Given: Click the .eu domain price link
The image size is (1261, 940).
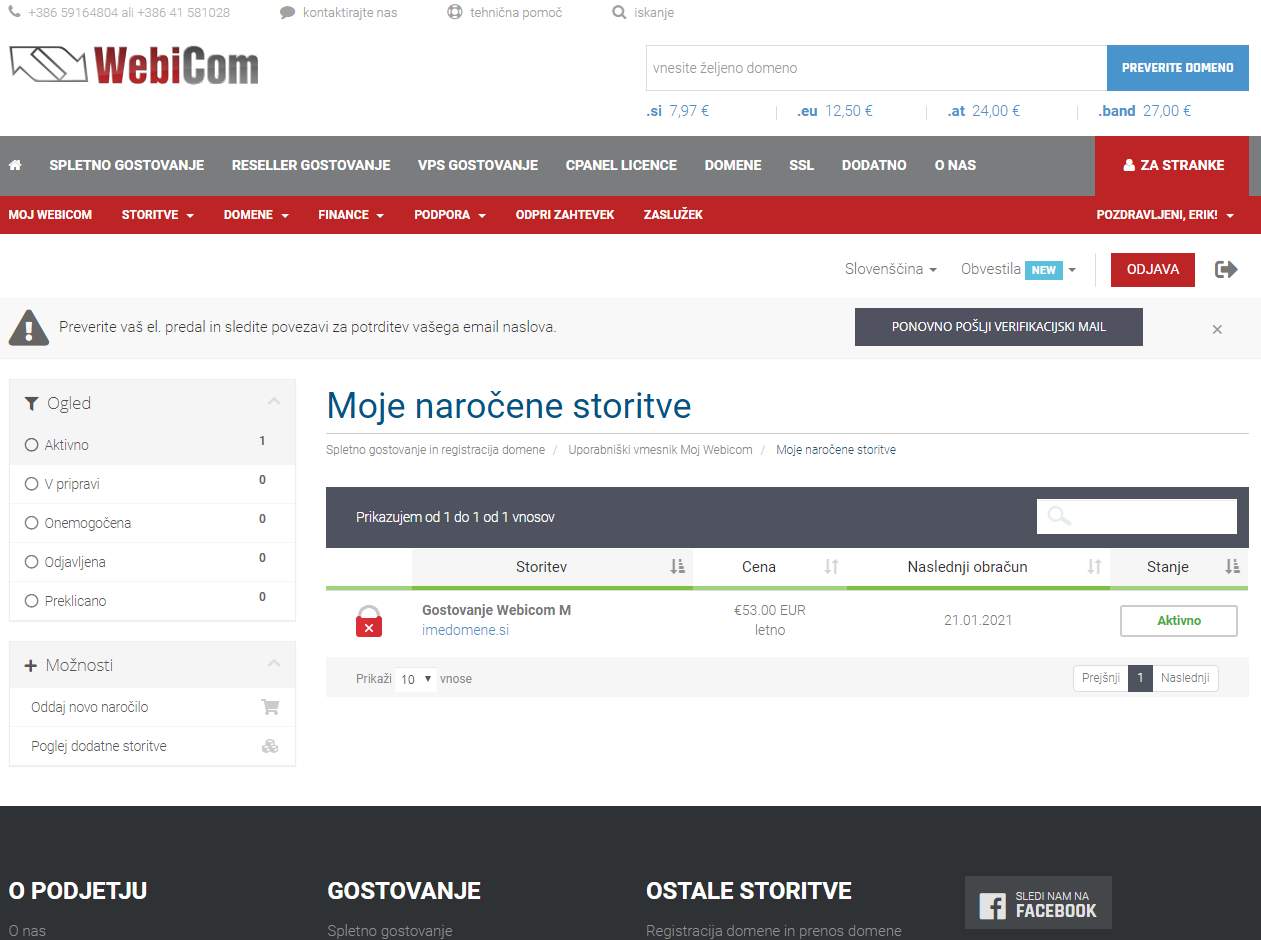Looking at the screenshot, I should click(835, 111).
